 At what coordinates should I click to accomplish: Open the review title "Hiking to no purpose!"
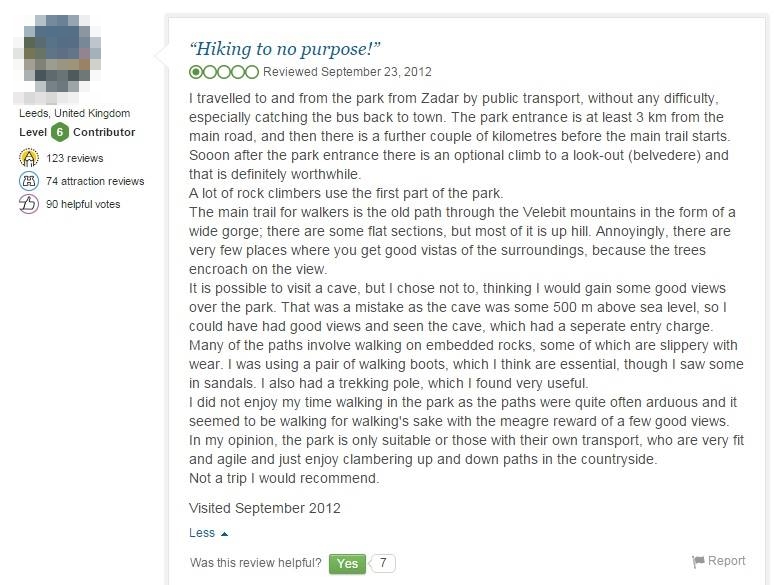pos(285,49)
